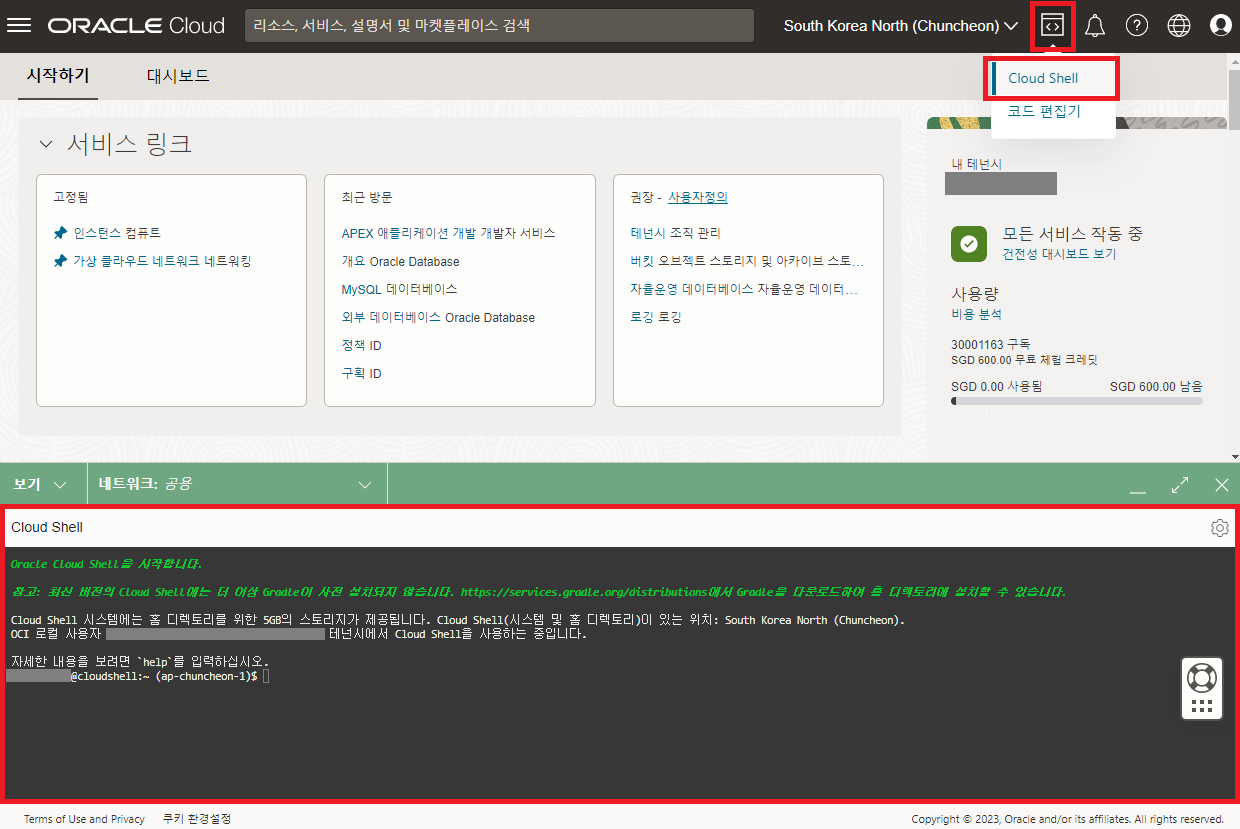Image resolution: width=1240 pixels, height=829 pixels.
Task: Open the 네트워크: 공용 dropdown
Action: pyautogui.click(x=237, y=484)
